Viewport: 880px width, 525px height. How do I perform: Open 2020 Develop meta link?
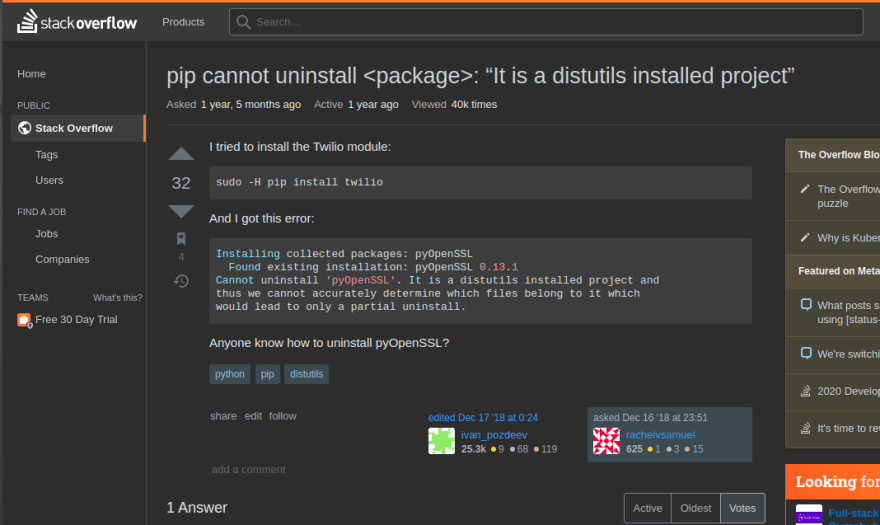coord(849,391)
